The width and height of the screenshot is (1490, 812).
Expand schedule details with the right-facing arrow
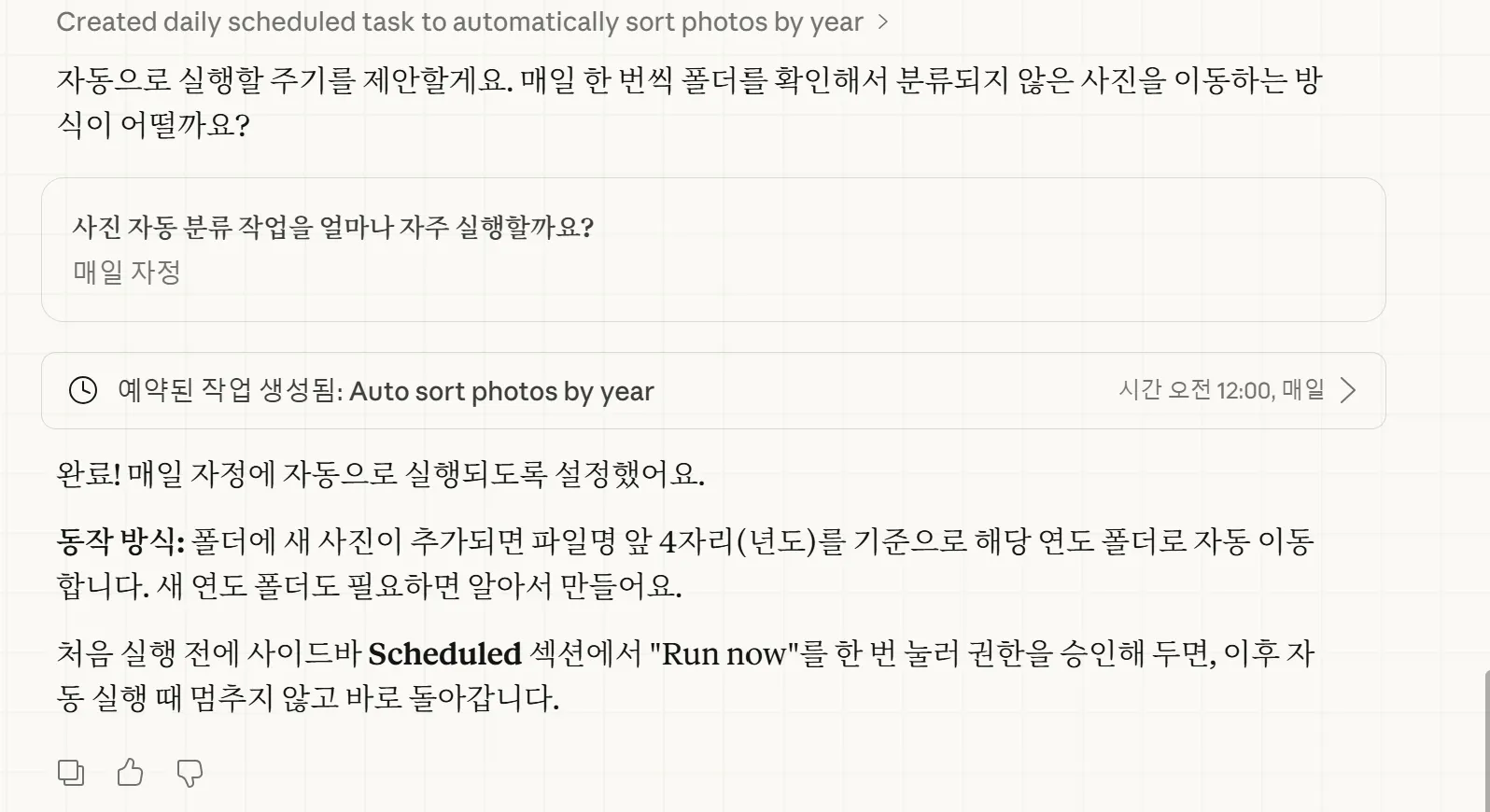tap(1348, 390)
